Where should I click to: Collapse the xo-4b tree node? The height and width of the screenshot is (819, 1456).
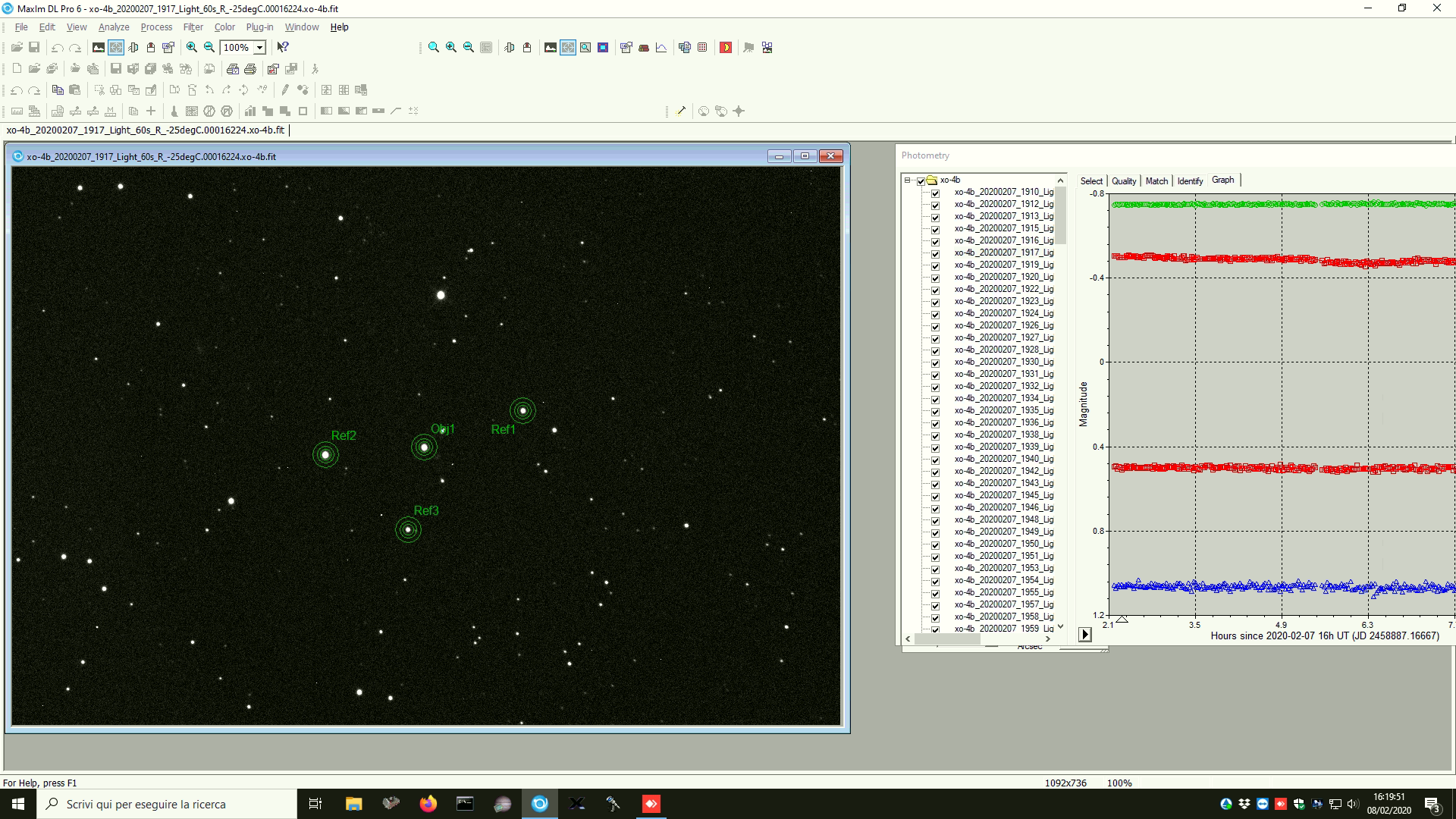(x=907, y=180)
